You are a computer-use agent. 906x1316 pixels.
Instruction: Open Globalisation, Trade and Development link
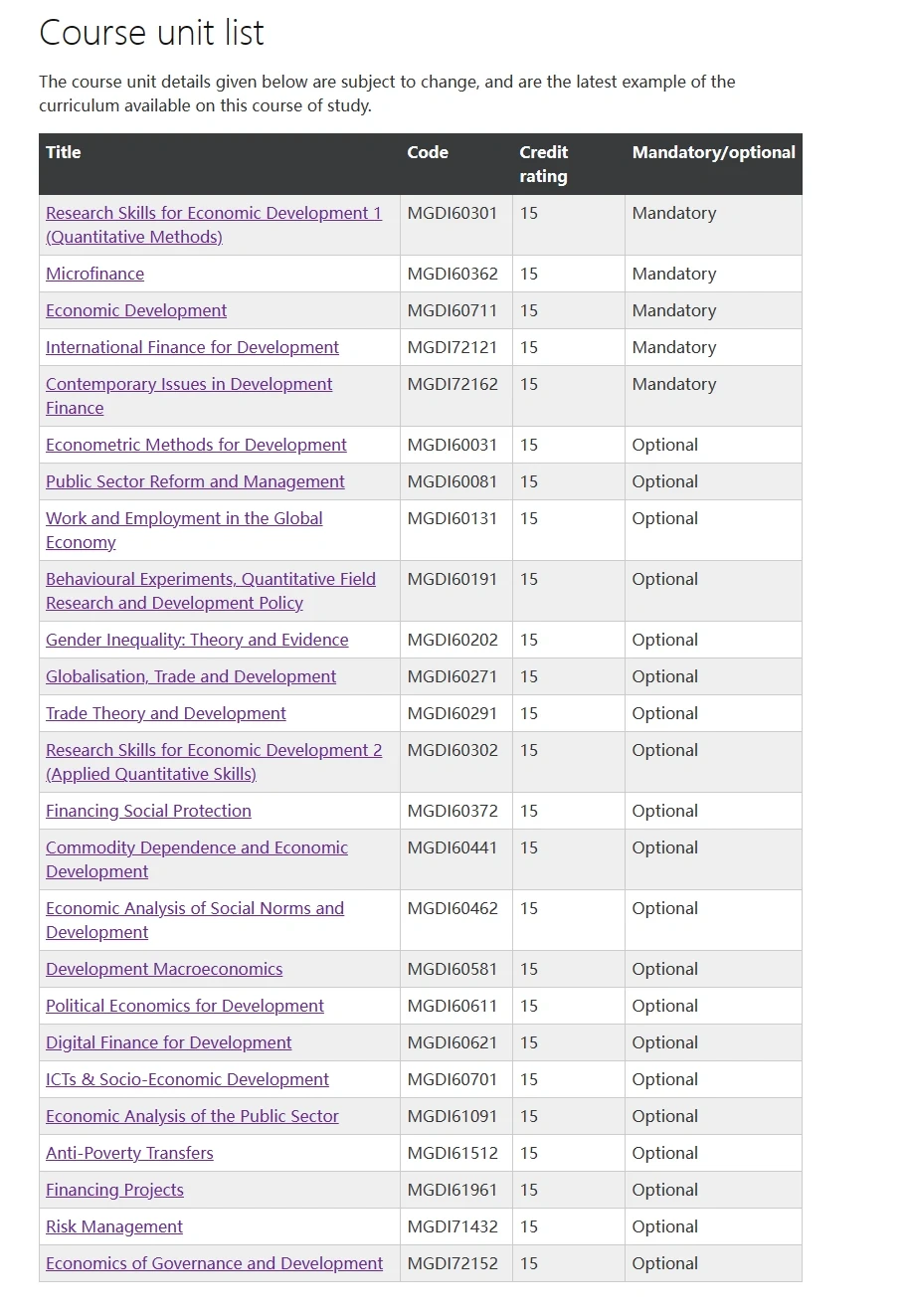coord(191,676)
